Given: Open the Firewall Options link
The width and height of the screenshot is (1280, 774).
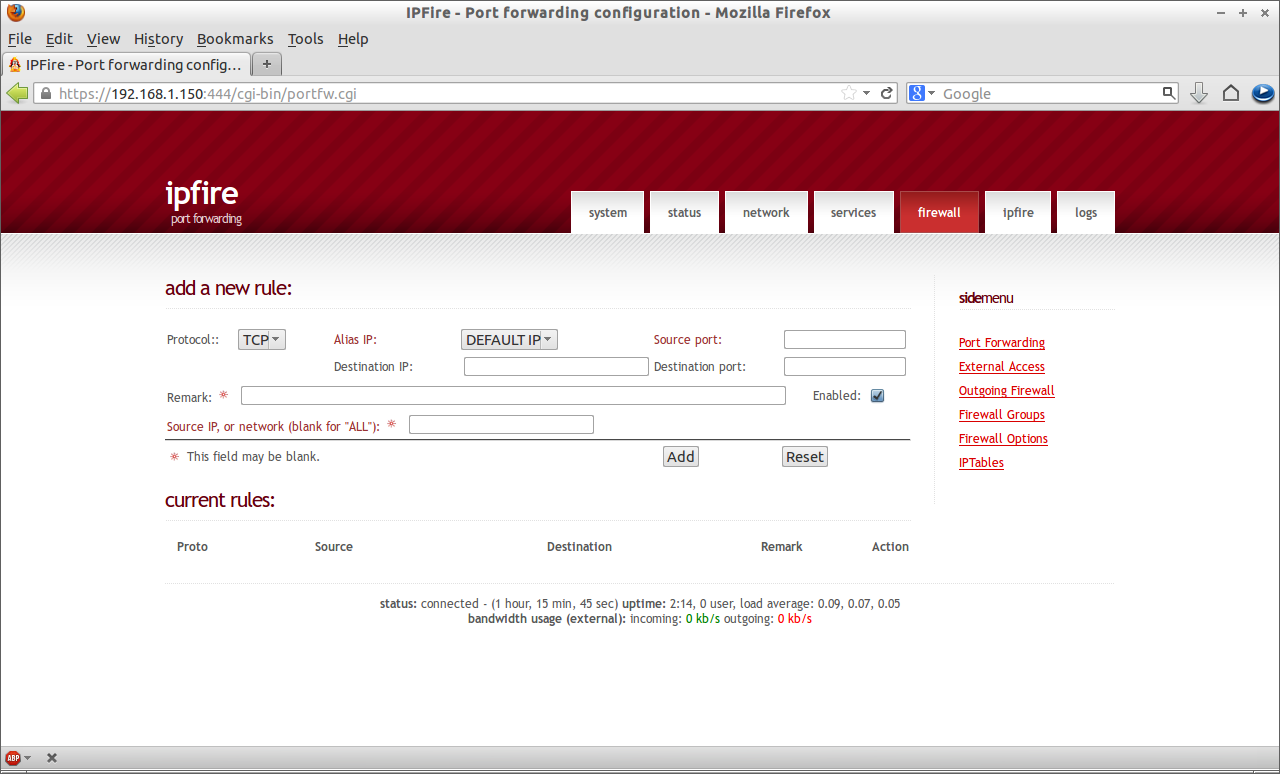Looking at the screenshot, I should coord(1004,439).
